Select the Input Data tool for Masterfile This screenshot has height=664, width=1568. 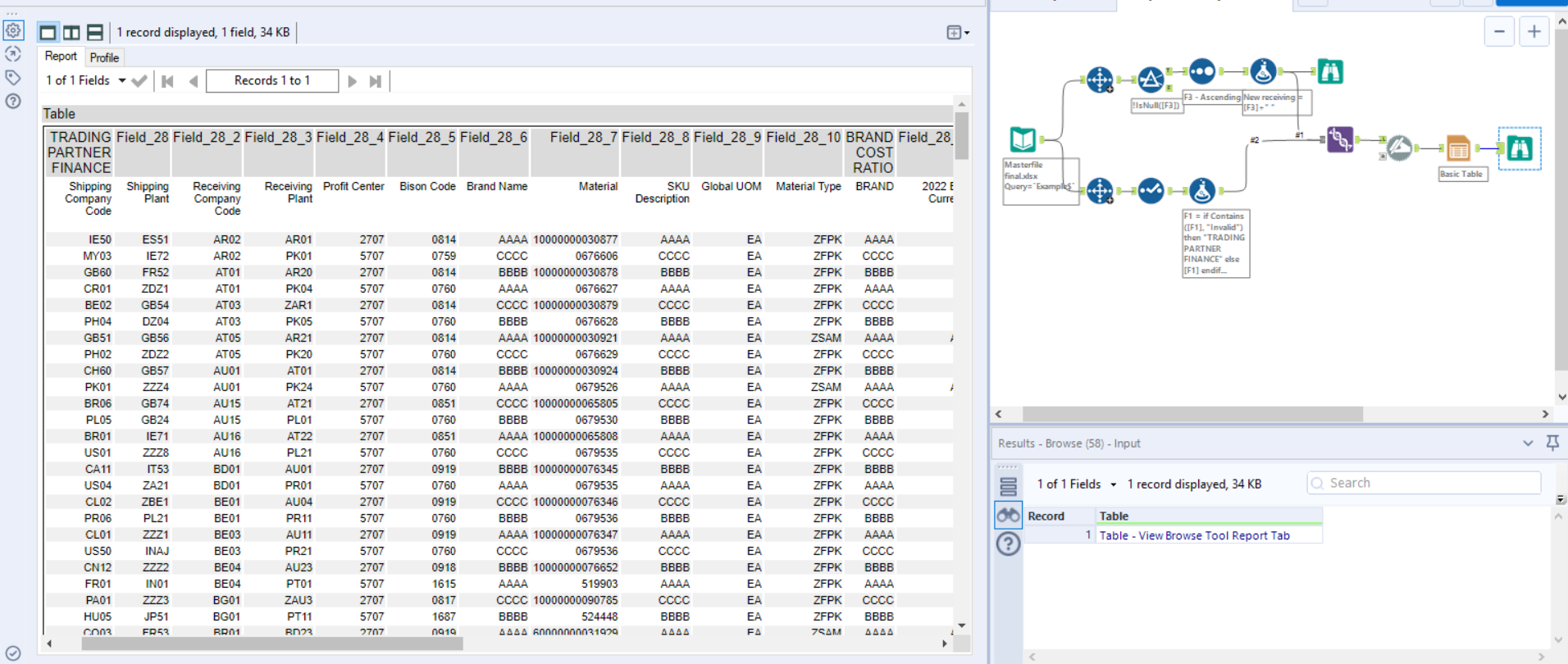[1023, 139]
